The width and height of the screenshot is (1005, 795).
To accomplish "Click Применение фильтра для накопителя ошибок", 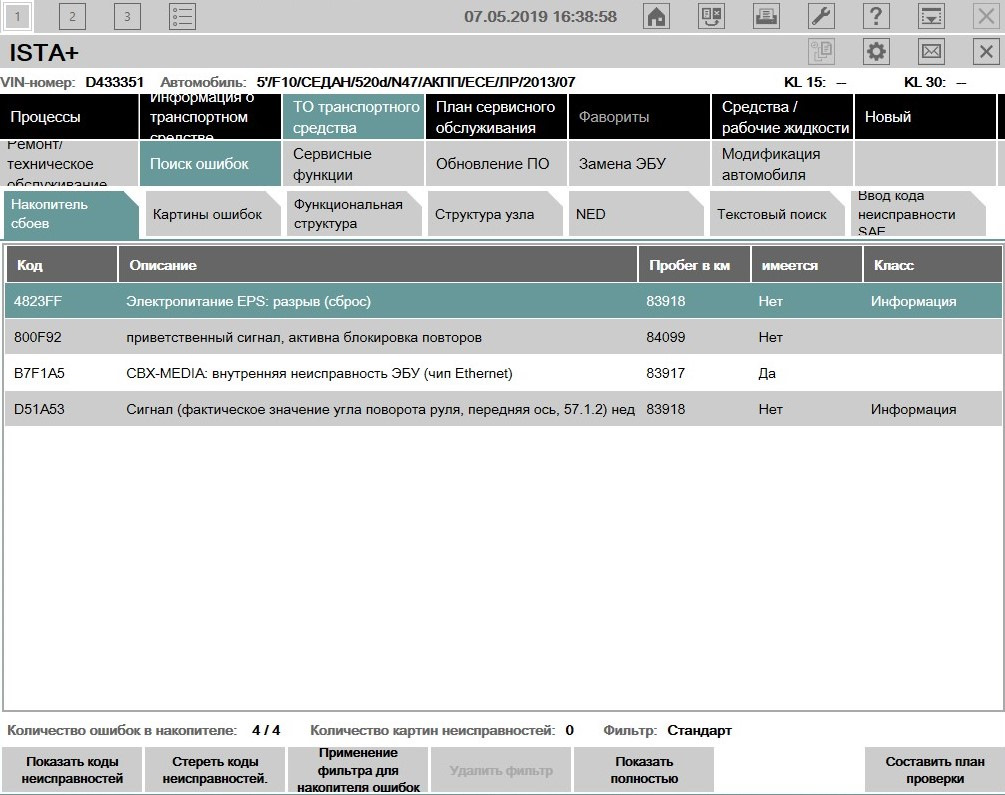I will pyautogui.click(x=358, y=770).
